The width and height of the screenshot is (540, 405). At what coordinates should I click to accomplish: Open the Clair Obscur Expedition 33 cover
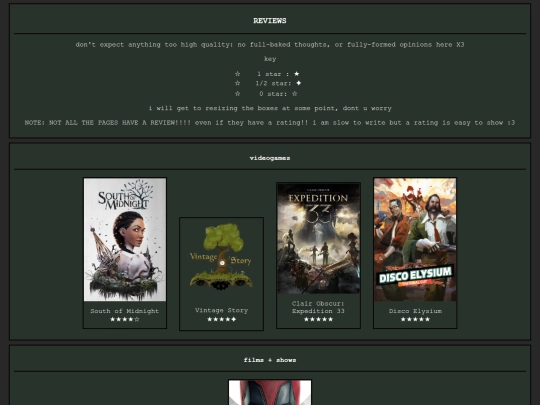[319, 238]
